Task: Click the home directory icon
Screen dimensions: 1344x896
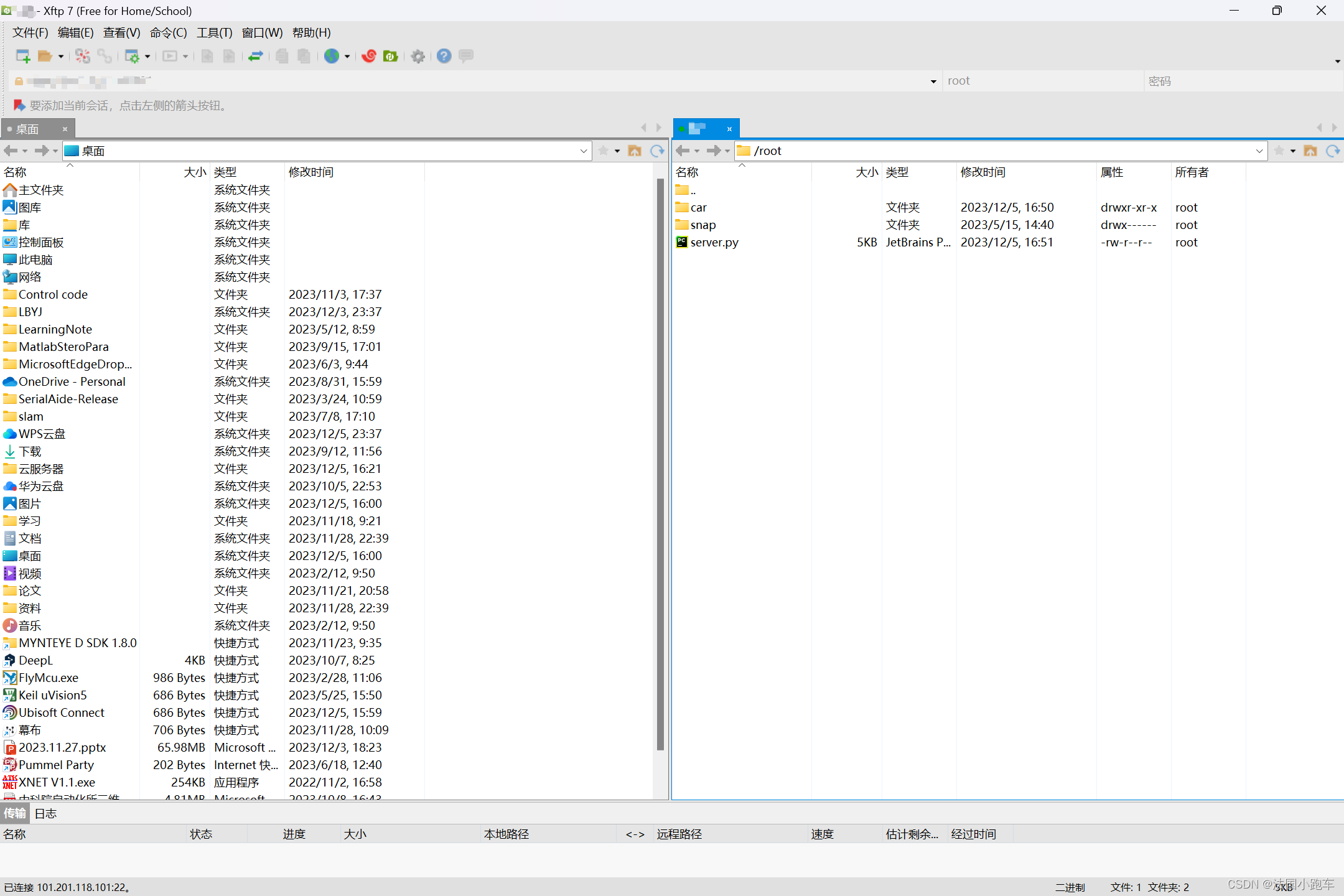Action: click(635, 151)
